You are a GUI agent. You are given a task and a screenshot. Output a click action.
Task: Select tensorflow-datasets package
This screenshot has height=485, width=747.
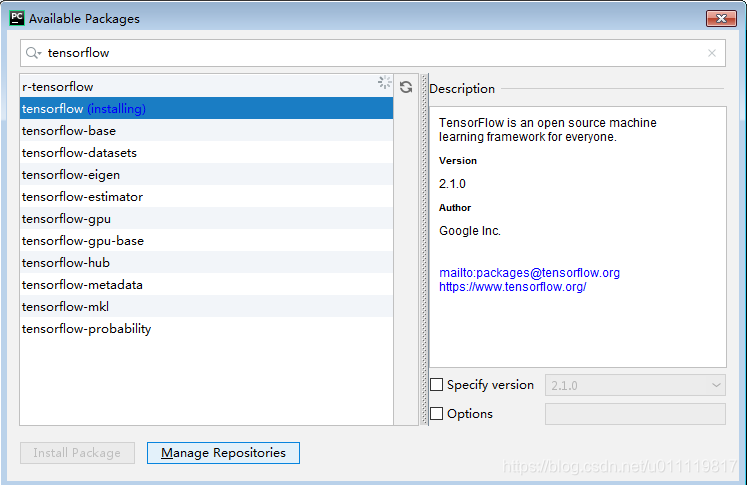click(206, 152)
